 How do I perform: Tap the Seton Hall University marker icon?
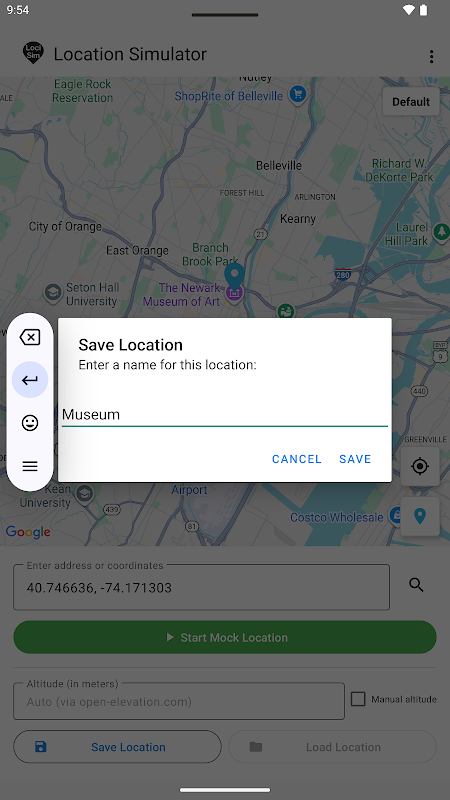point(53,292)
